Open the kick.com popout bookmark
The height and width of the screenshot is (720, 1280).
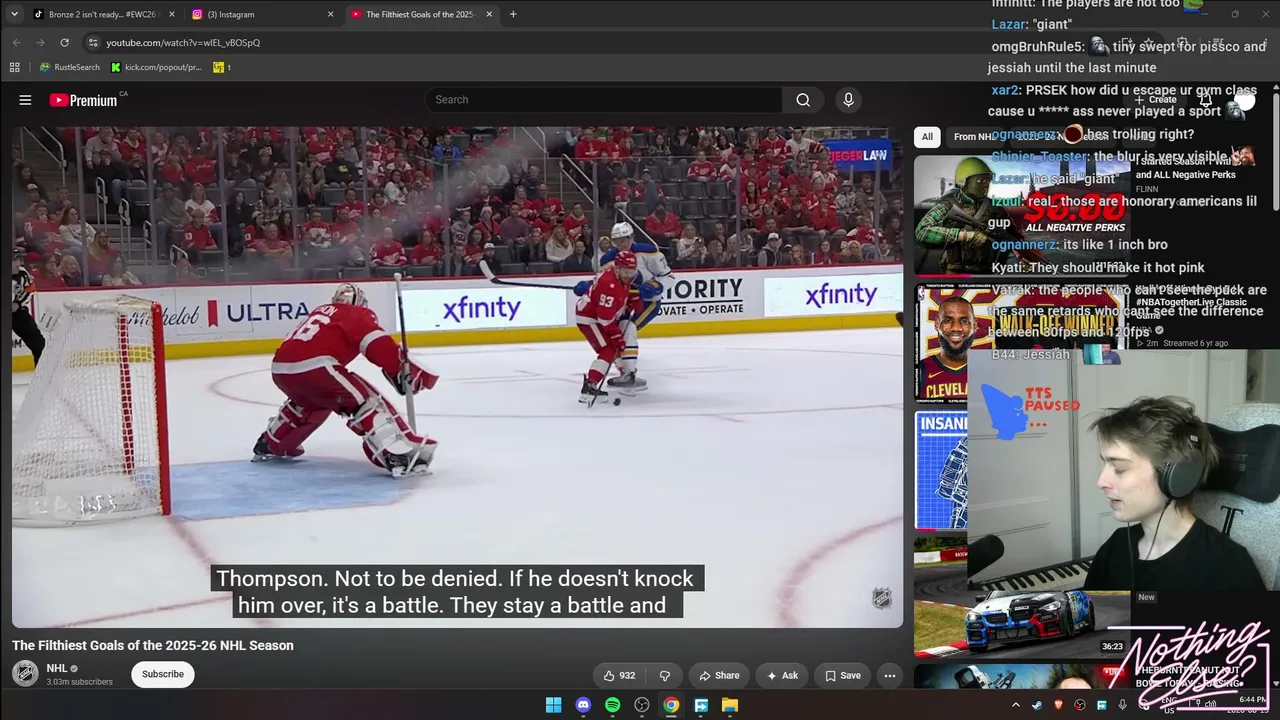coord(156,67)
